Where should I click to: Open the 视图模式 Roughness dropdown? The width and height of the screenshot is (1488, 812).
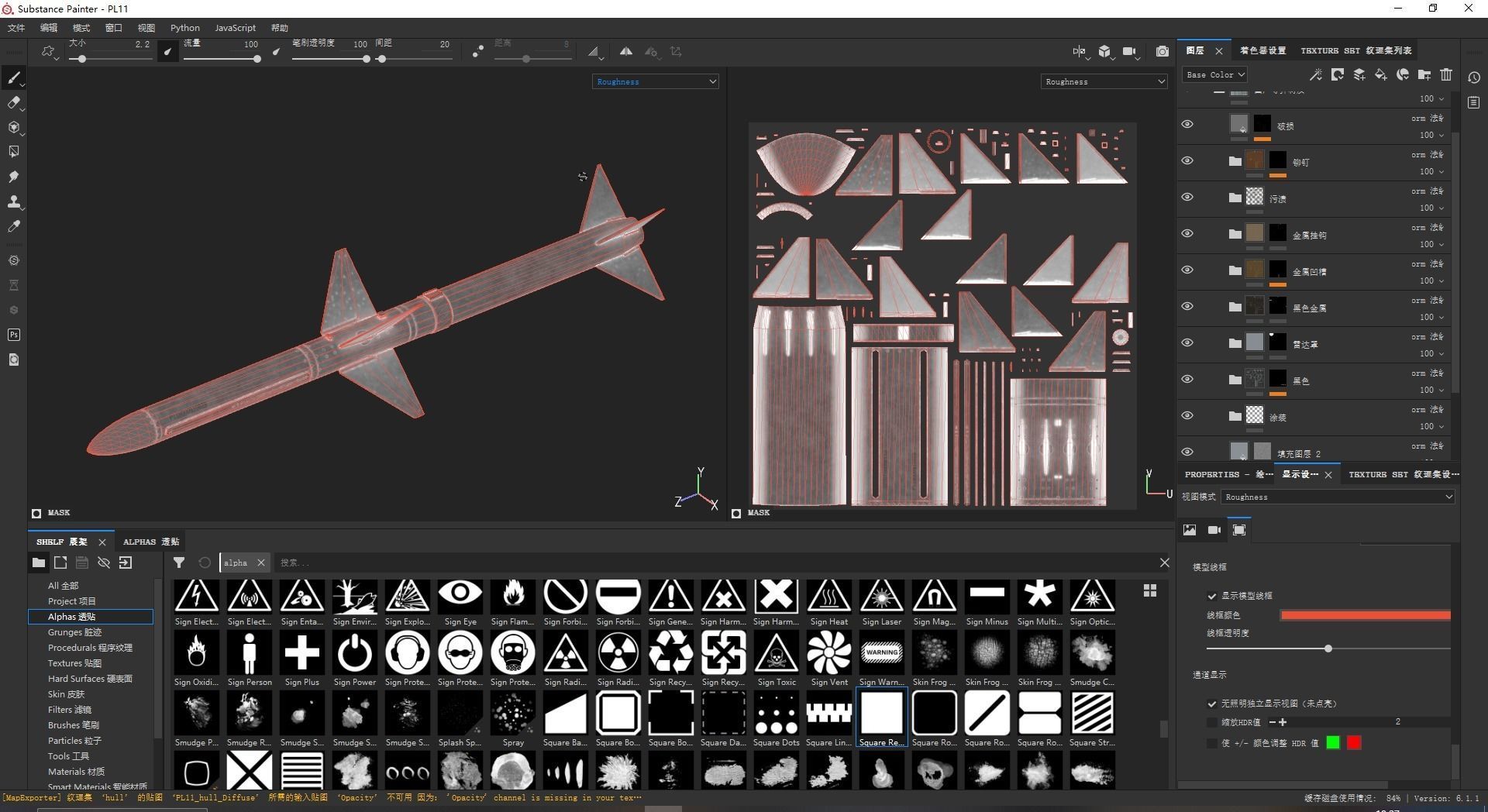[x=1338, y=497]
